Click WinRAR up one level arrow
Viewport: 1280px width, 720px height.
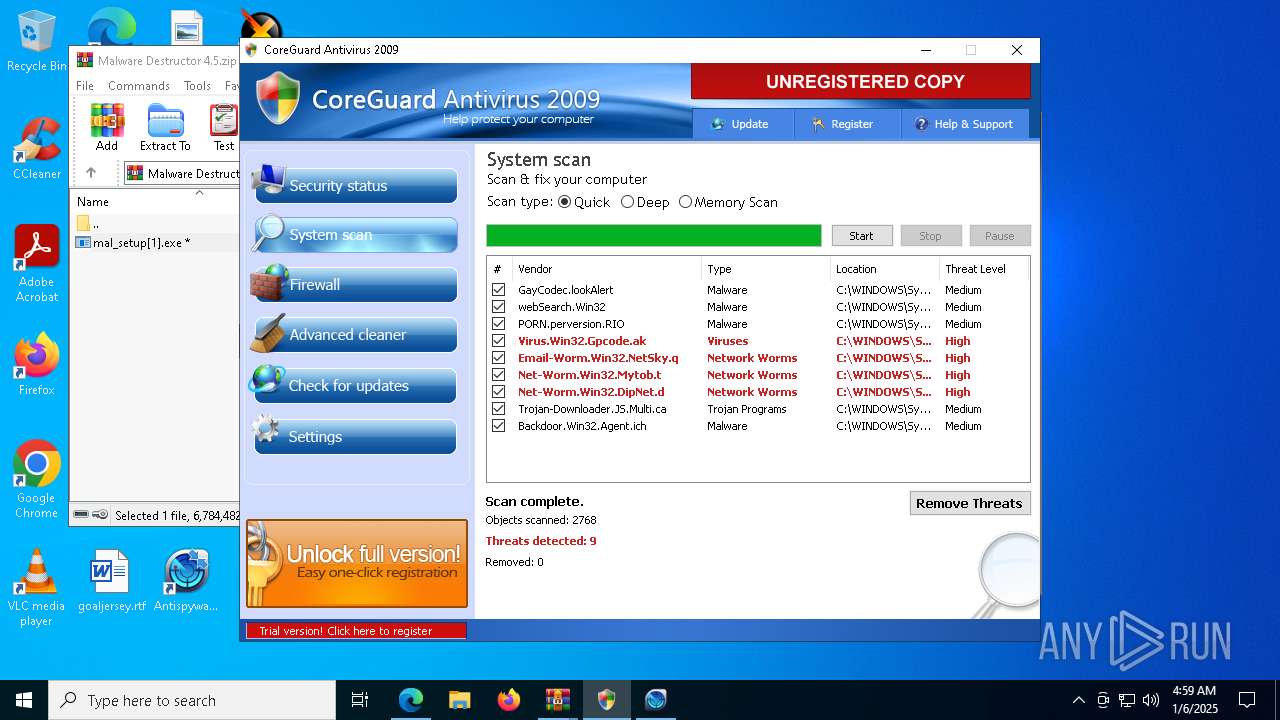pyautogui.click(x=90, y=173)
